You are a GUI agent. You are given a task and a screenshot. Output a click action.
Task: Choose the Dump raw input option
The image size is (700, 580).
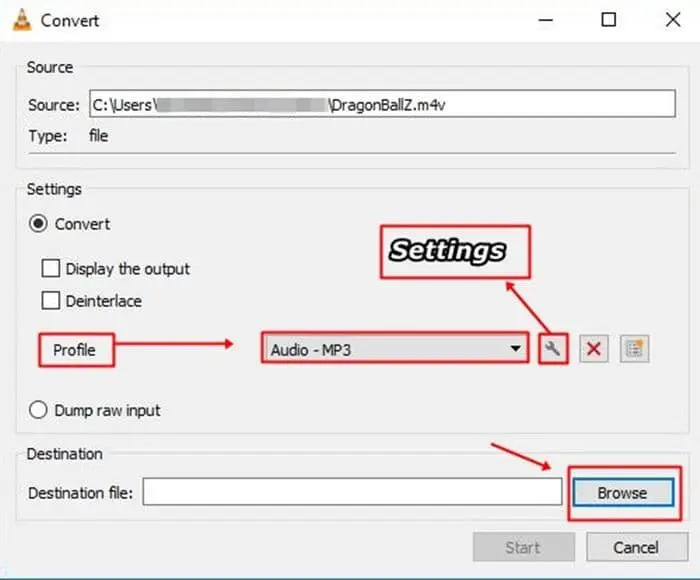click(x=40, y=410)
